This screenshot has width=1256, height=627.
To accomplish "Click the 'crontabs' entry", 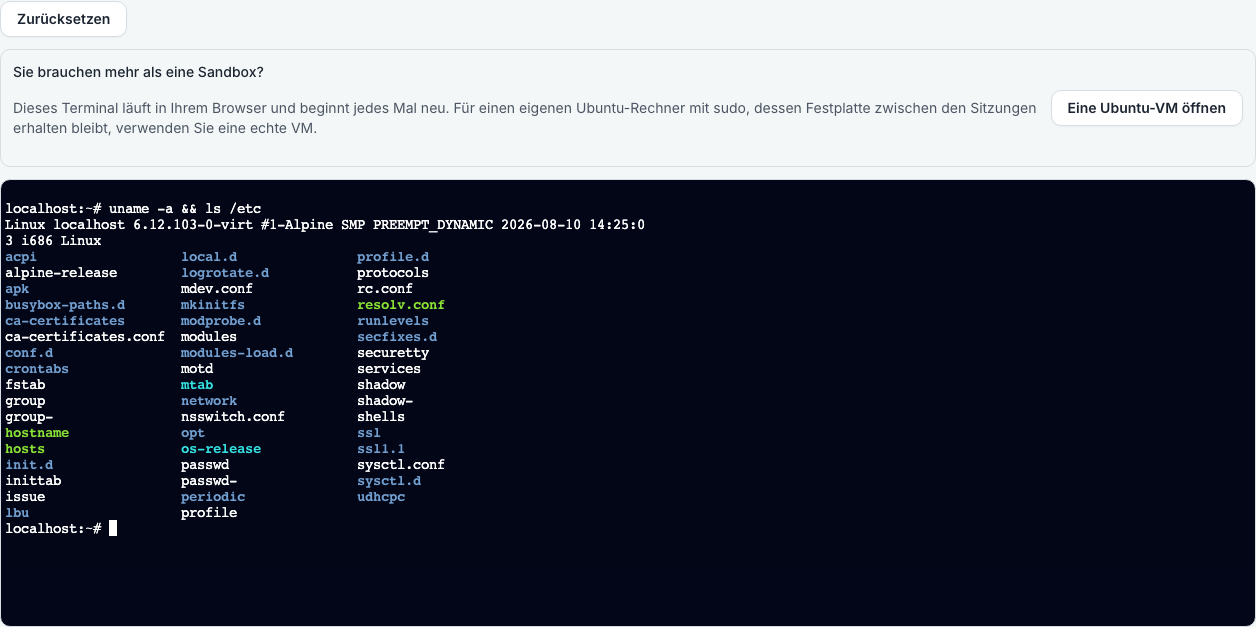I will [37, 369].
